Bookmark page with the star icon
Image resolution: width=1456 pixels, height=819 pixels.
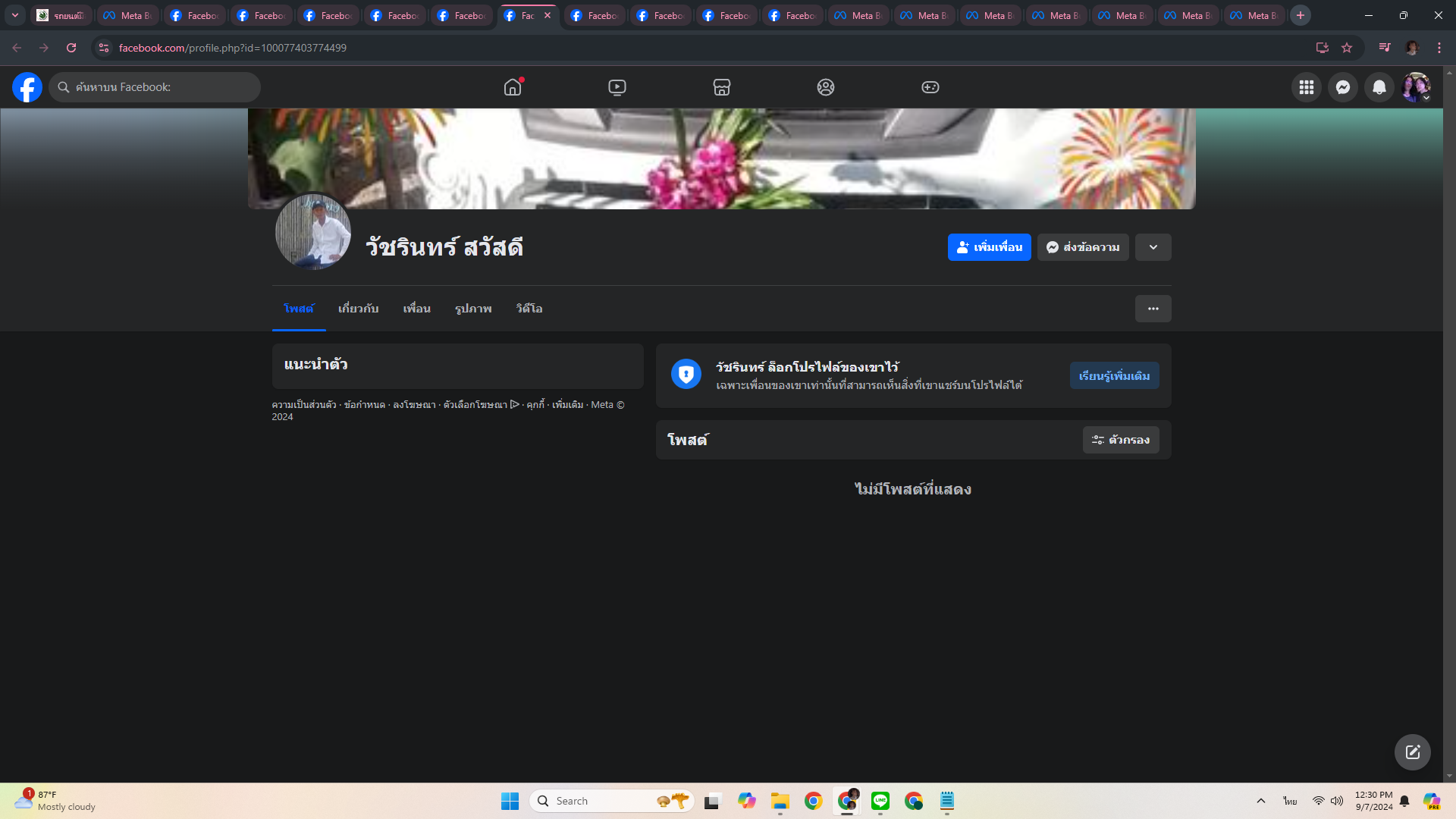coord(1347,48)
